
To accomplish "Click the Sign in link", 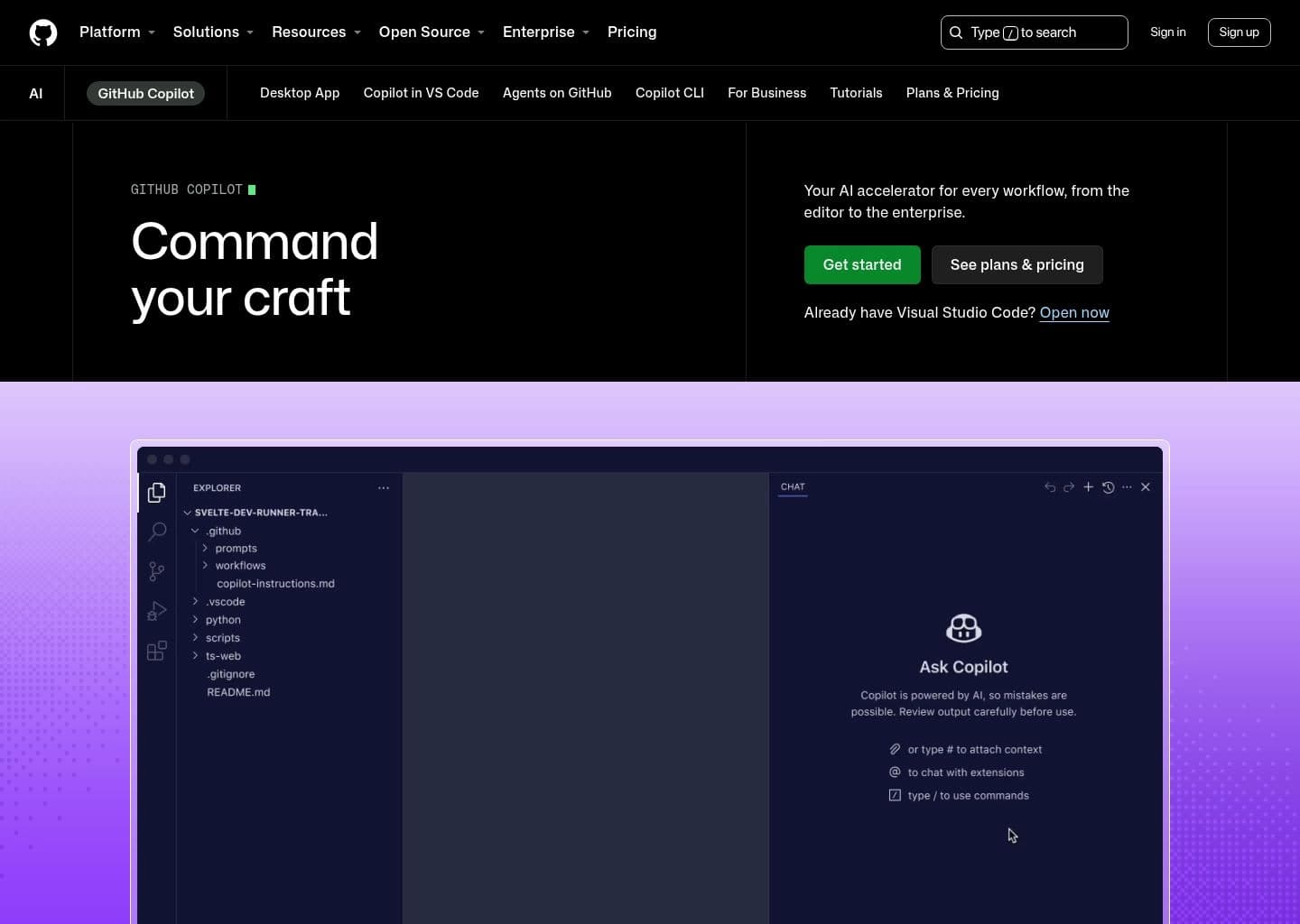I will coord(1168,32).
